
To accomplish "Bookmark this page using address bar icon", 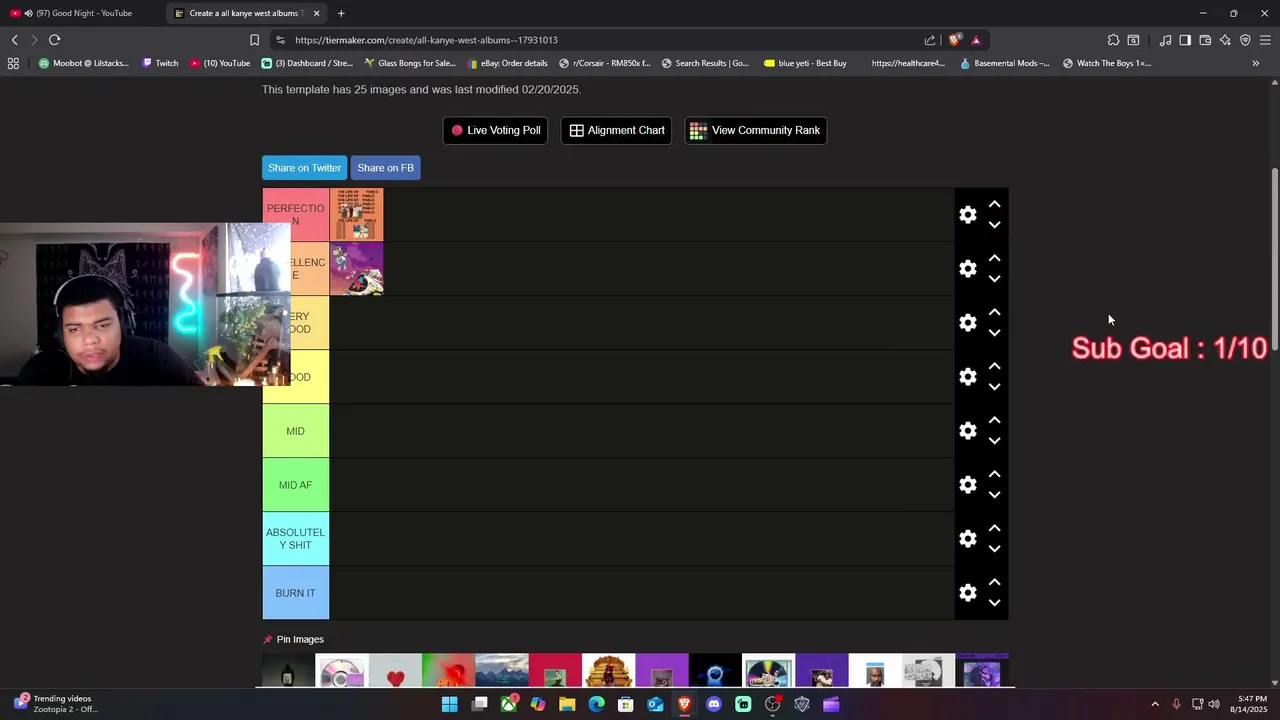I will tap(254, 40).
